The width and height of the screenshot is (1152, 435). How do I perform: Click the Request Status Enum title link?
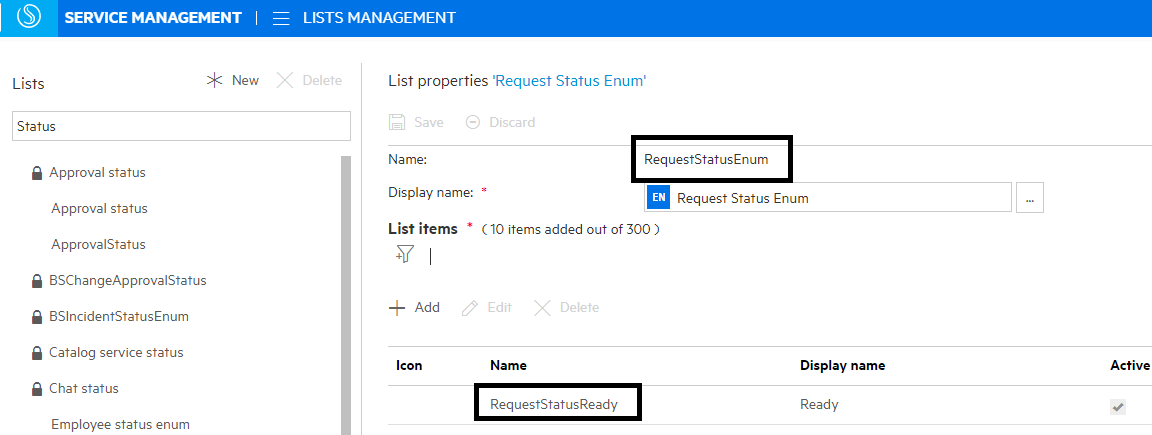[569, 81]
